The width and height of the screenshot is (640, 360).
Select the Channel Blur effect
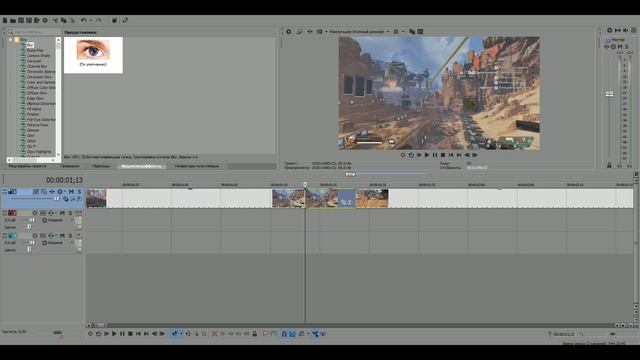[x=37, y=66]
